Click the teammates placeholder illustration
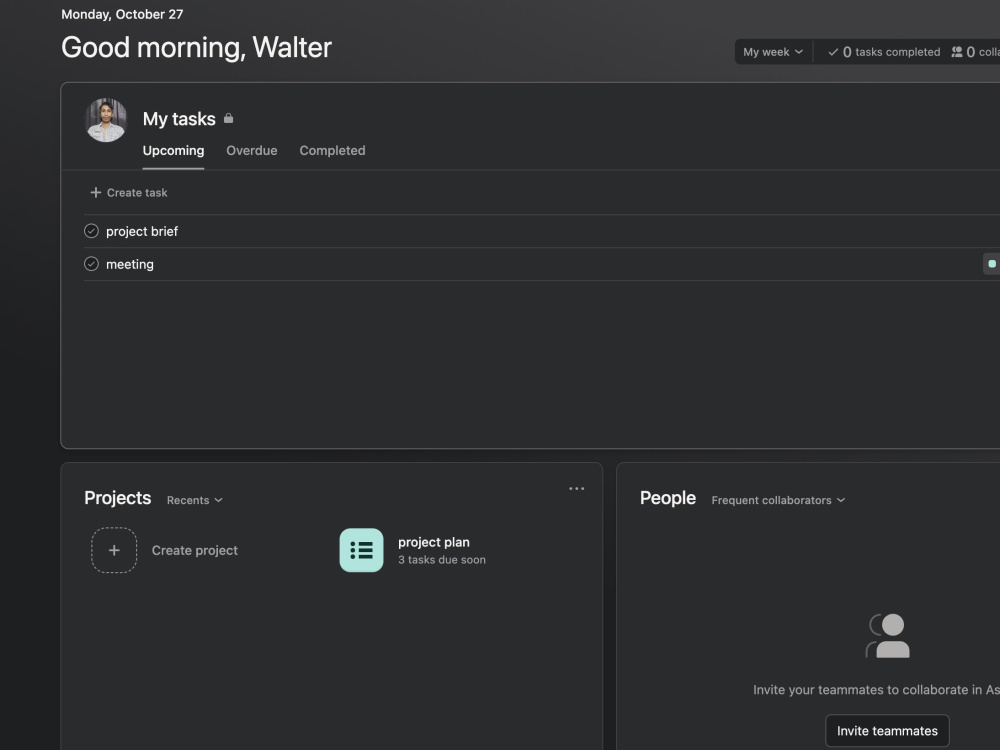 [888, 635]
